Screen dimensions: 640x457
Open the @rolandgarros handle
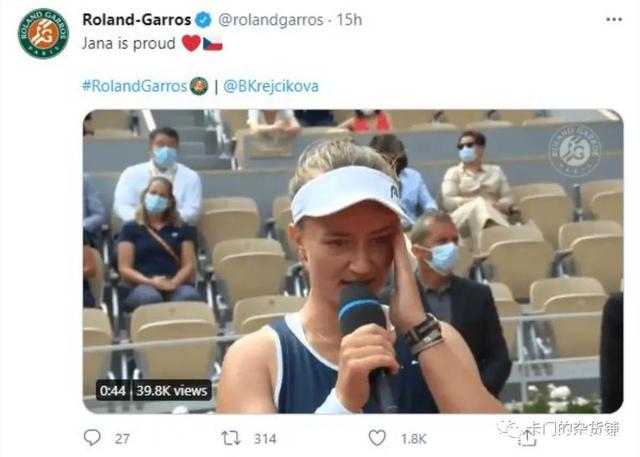click(271, 20)
